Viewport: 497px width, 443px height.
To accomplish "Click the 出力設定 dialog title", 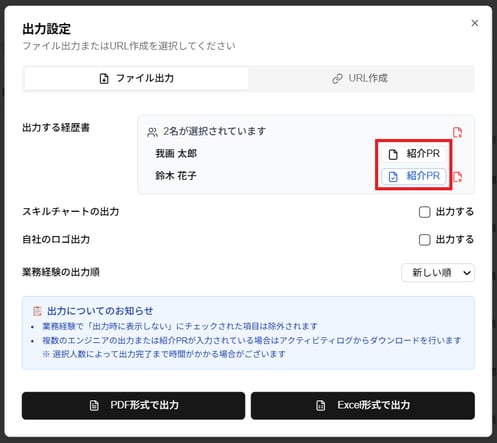I will point(46,29).
